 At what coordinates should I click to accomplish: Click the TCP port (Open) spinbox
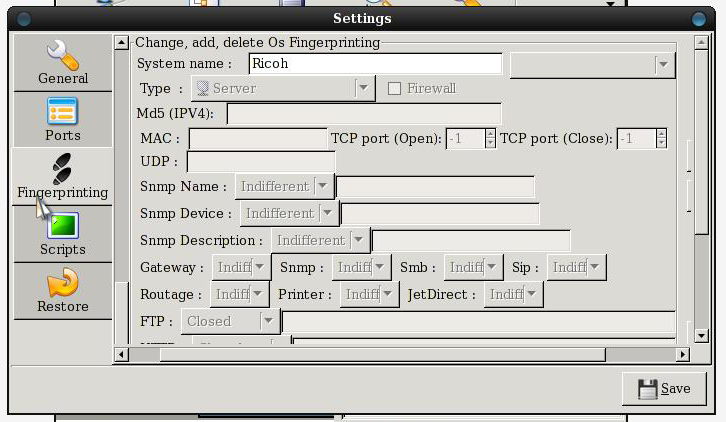tap(470, 139)
